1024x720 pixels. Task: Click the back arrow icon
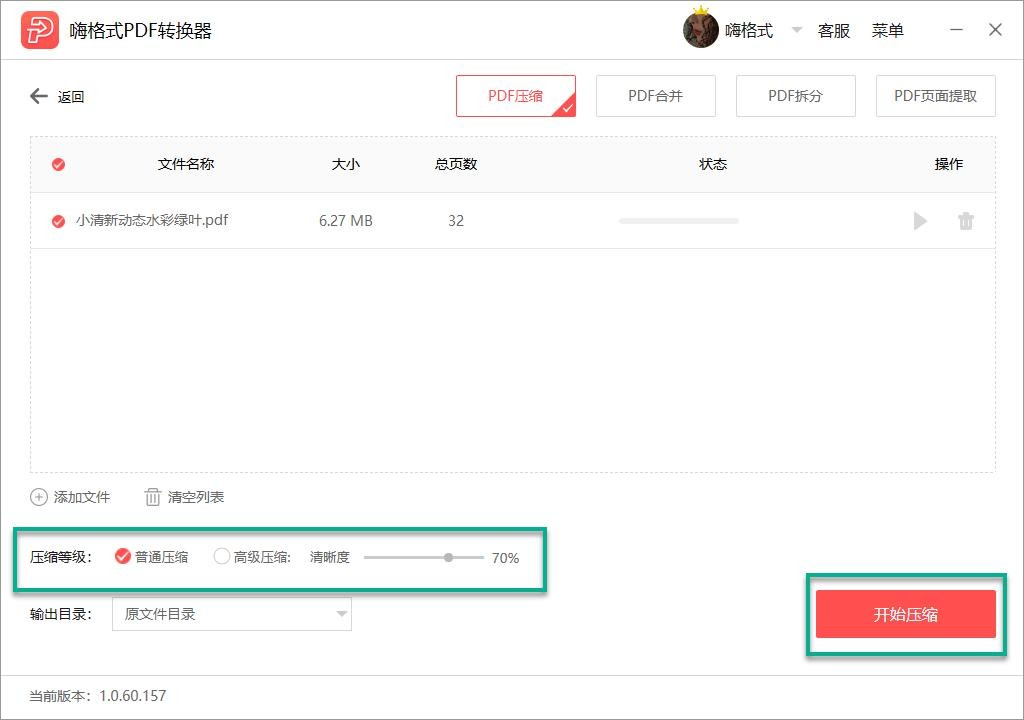[x=39, y=97]
